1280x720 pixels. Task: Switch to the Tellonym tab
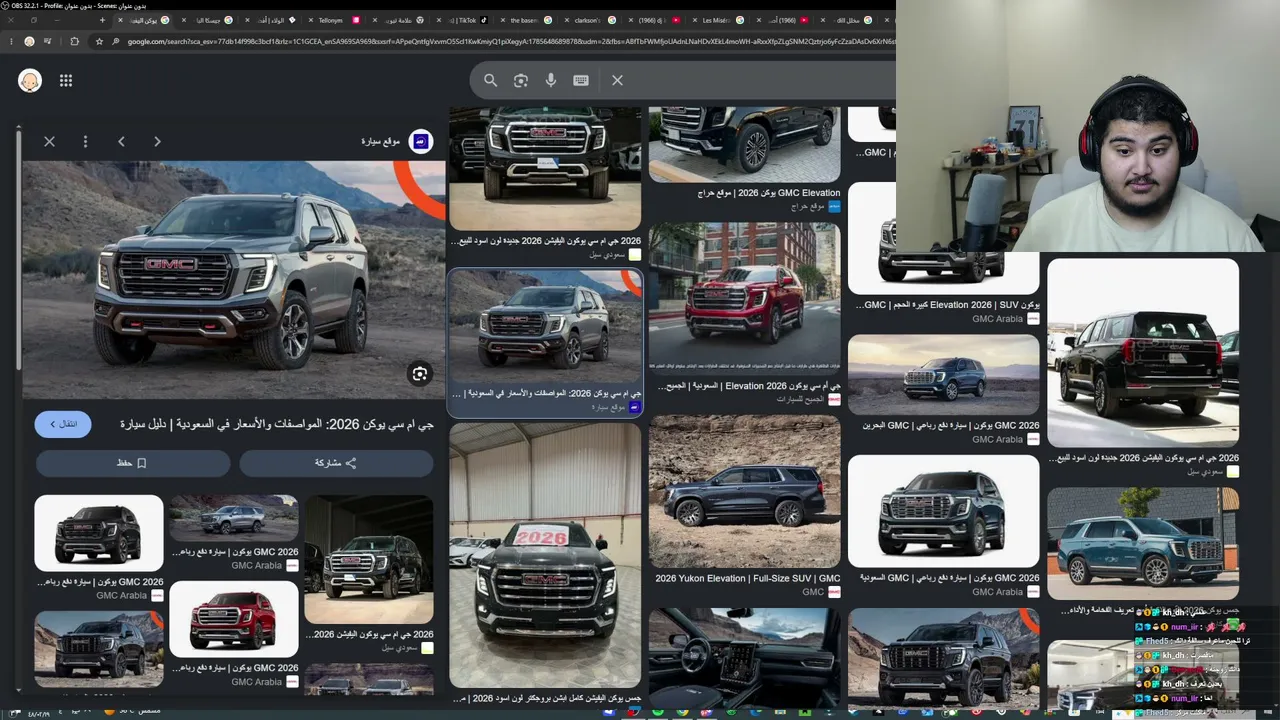(335, 20)
